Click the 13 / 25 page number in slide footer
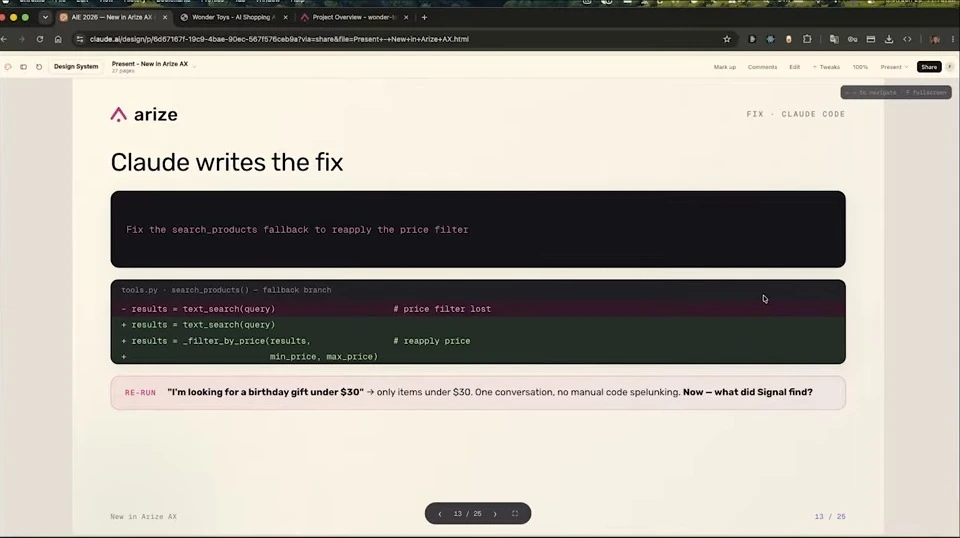The image size is (960, 538). (x=830, y=517)
